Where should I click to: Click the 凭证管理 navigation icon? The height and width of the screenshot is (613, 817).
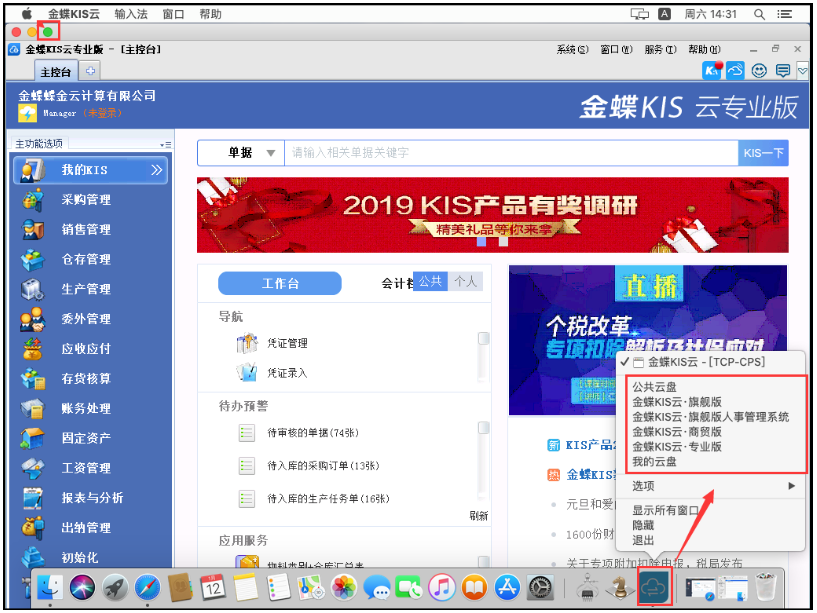(247, 344)
